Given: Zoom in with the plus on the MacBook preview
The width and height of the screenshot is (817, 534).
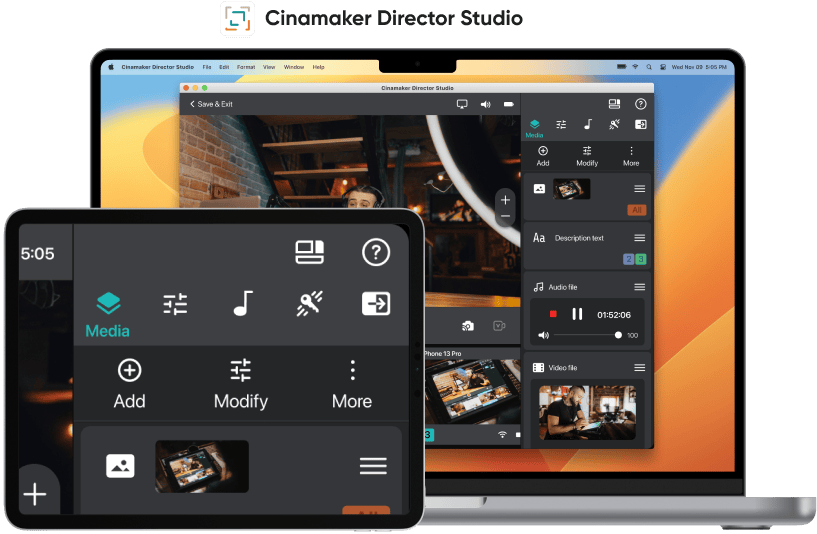Looking at the screenshot, I should tap(505, 200).
